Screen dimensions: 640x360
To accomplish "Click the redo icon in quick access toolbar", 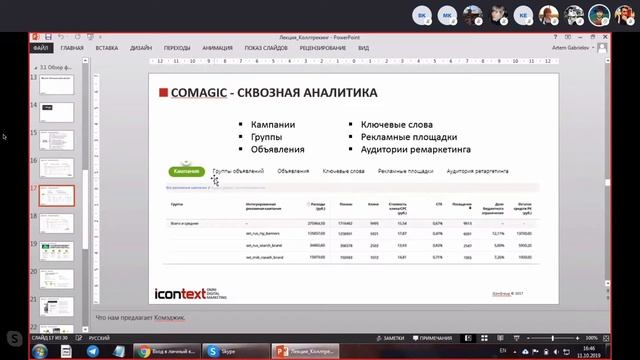I will (x=77, y=37).
